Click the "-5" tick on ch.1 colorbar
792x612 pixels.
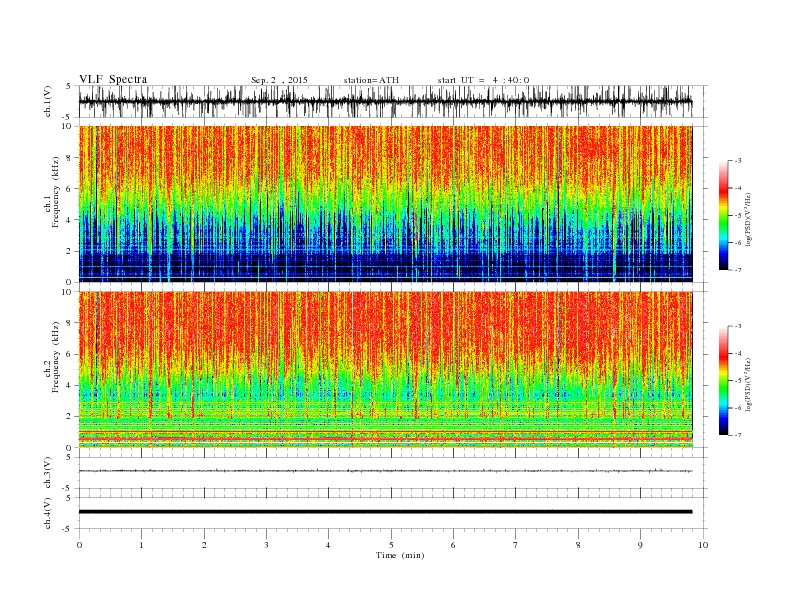[738, 216]
